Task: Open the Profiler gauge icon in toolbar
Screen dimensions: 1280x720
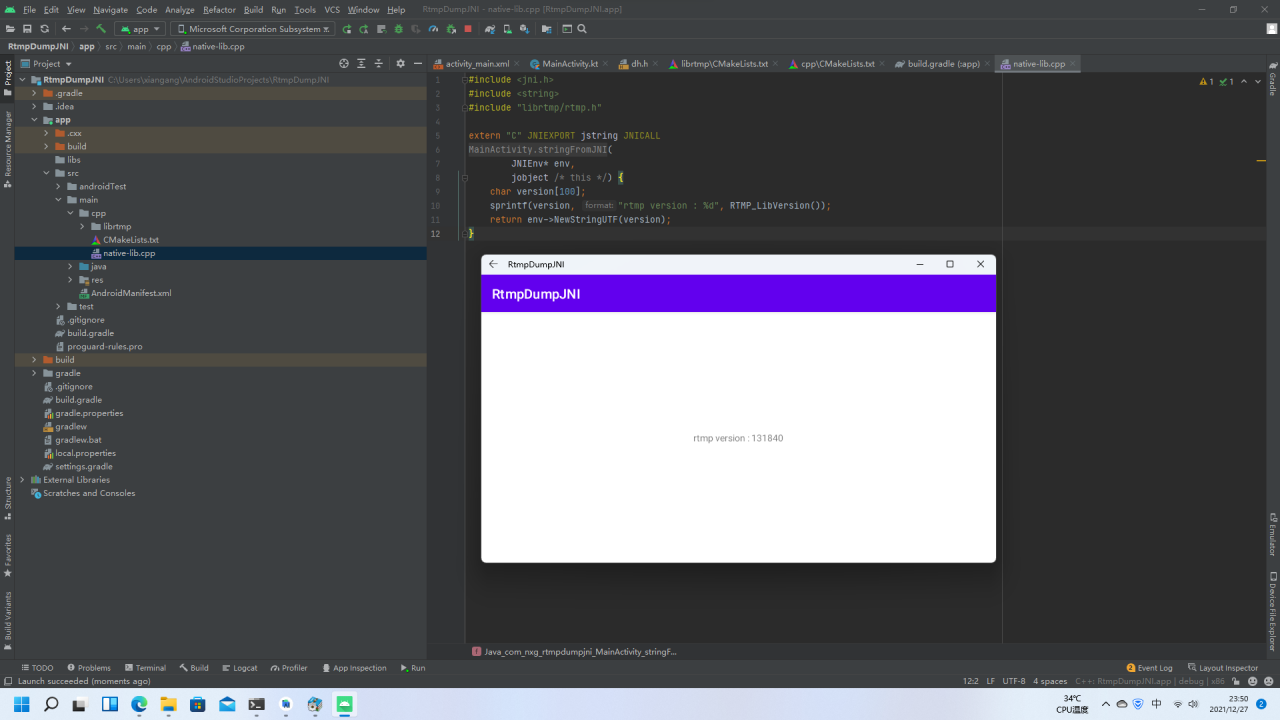Action: tap(433, 29)
